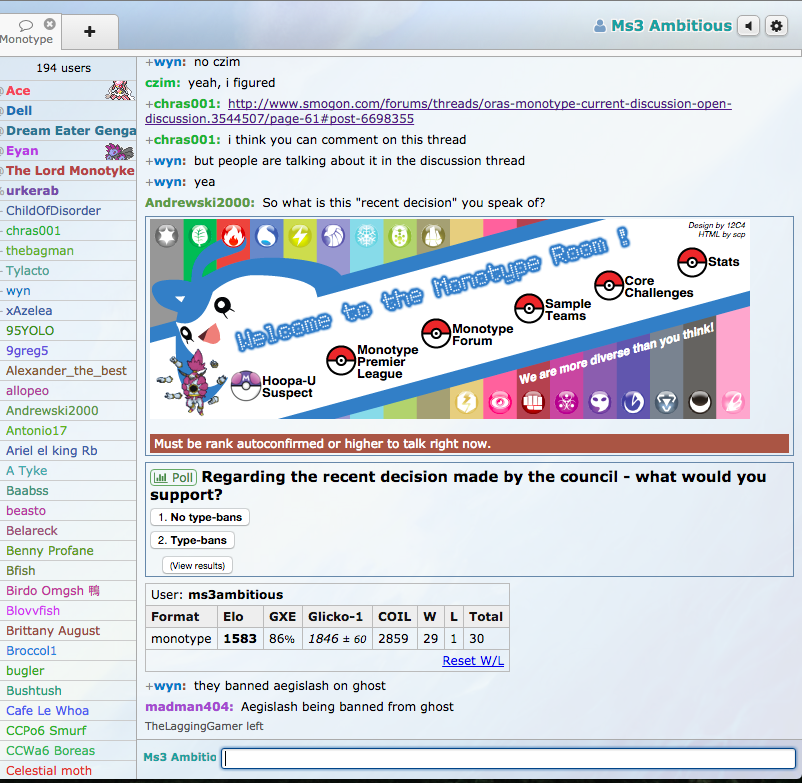Open the Core Challenges link
Image resolution: width=802 pixels, height=783 pixels.
[659, 286]
